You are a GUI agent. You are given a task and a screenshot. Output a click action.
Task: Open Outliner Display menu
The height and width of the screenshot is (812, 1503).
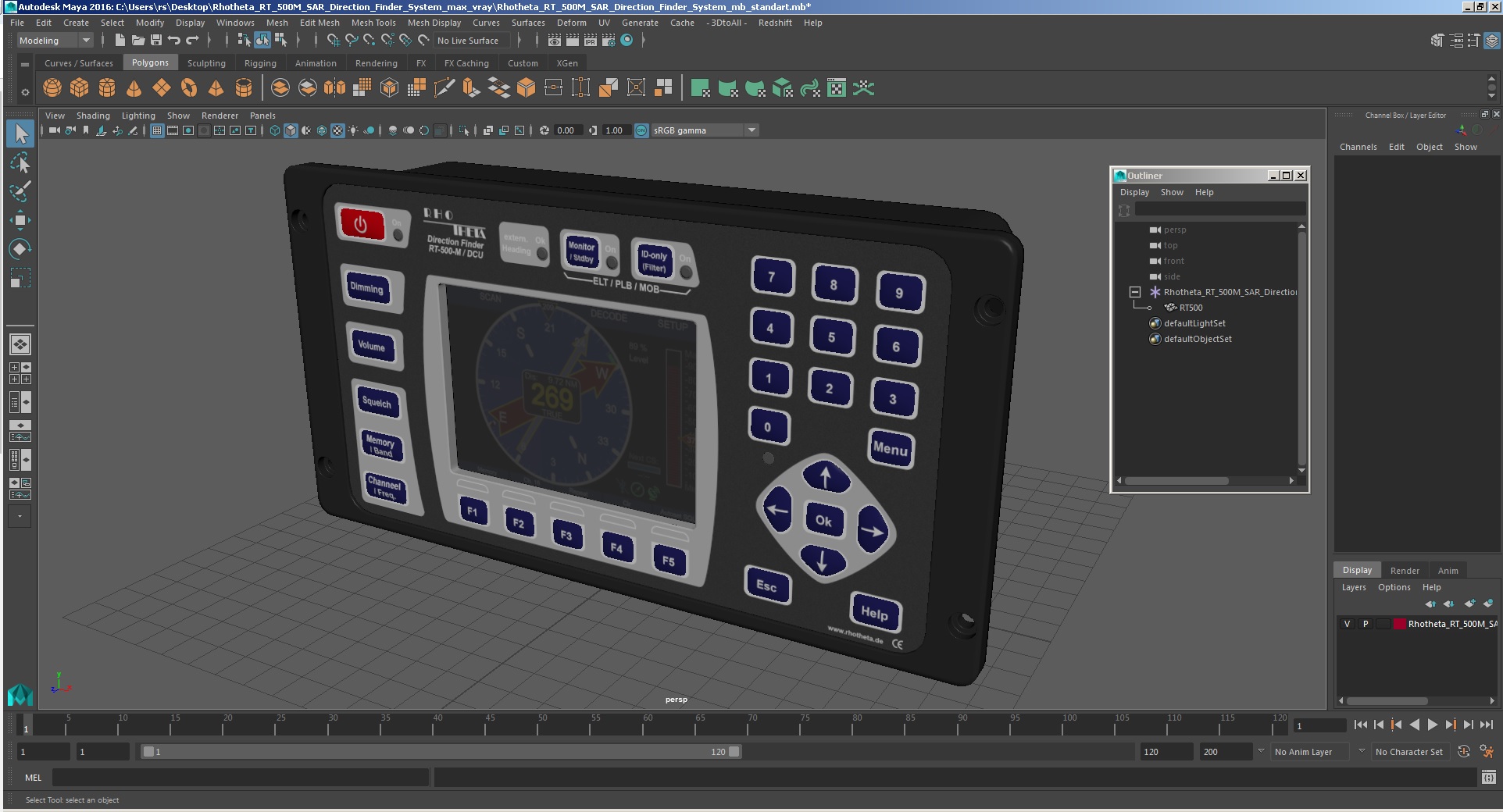tap(1134, 192)
